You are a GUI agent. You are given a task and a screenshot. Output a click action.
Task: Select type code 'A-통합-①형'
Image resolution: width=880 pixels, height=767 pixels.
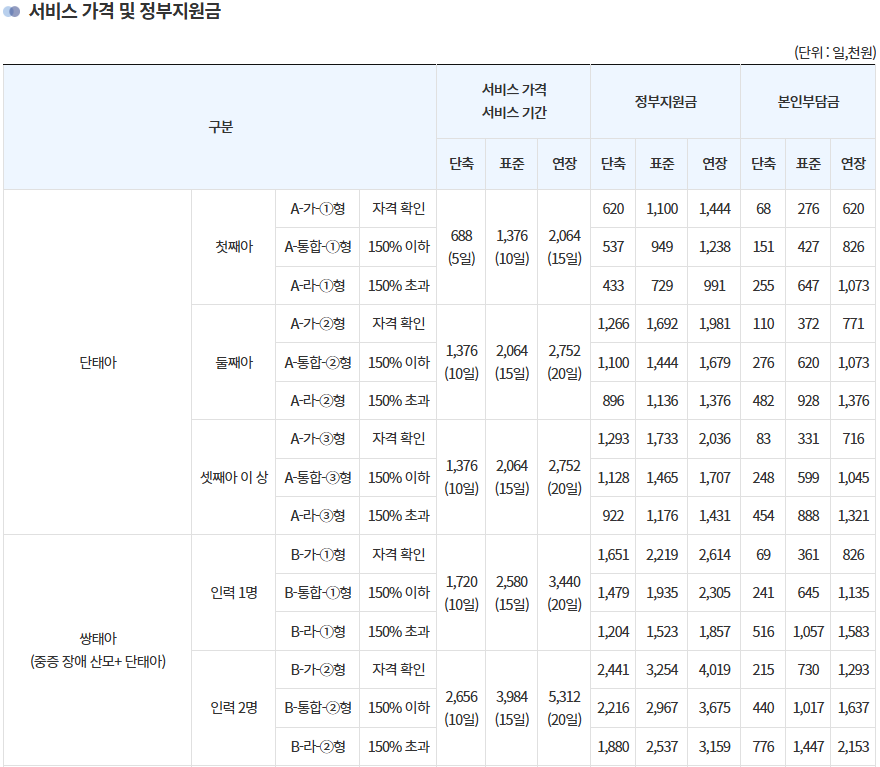coord(318,246)
